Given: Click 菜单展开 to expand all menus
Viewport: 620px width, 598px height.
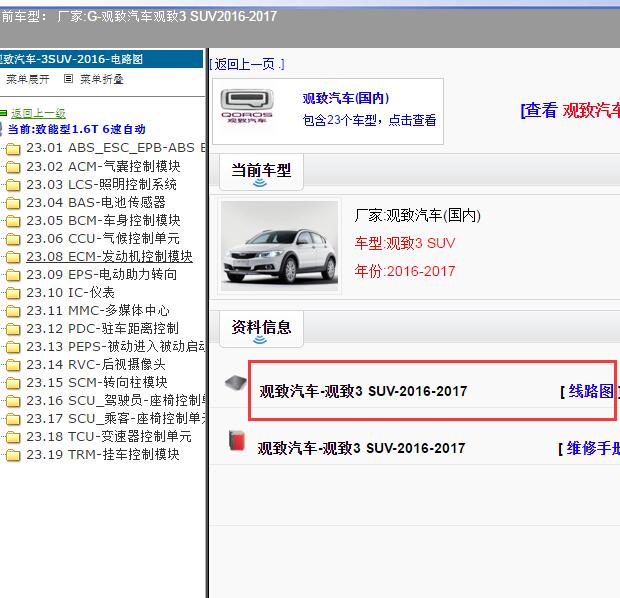Looking at the screenshot, I should pyautogui.click(x=28, y=79).
